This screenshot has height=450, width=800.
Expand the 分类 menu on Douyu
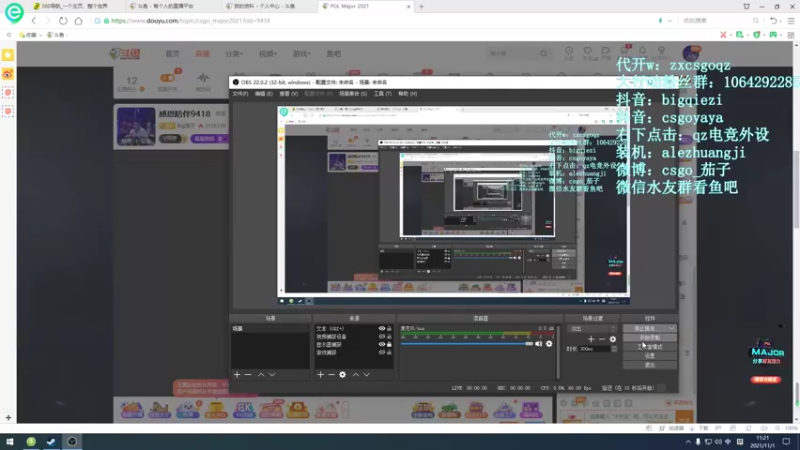[x=234, y=54]
